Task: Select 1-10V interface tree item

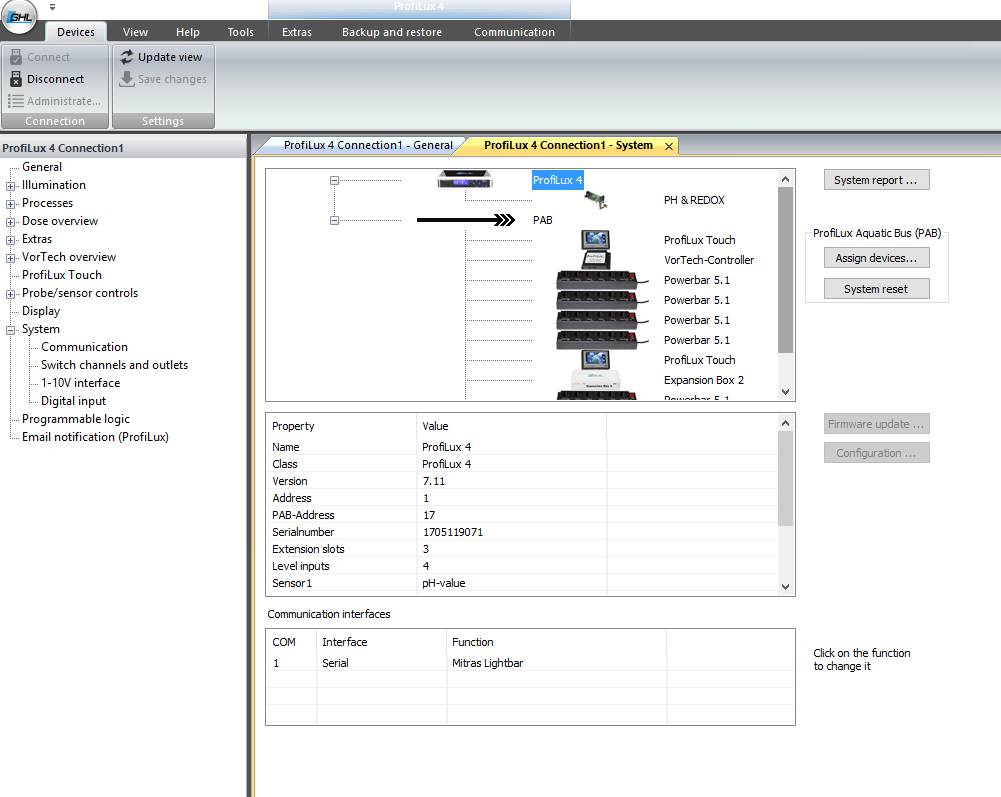Action: [80, 383]
